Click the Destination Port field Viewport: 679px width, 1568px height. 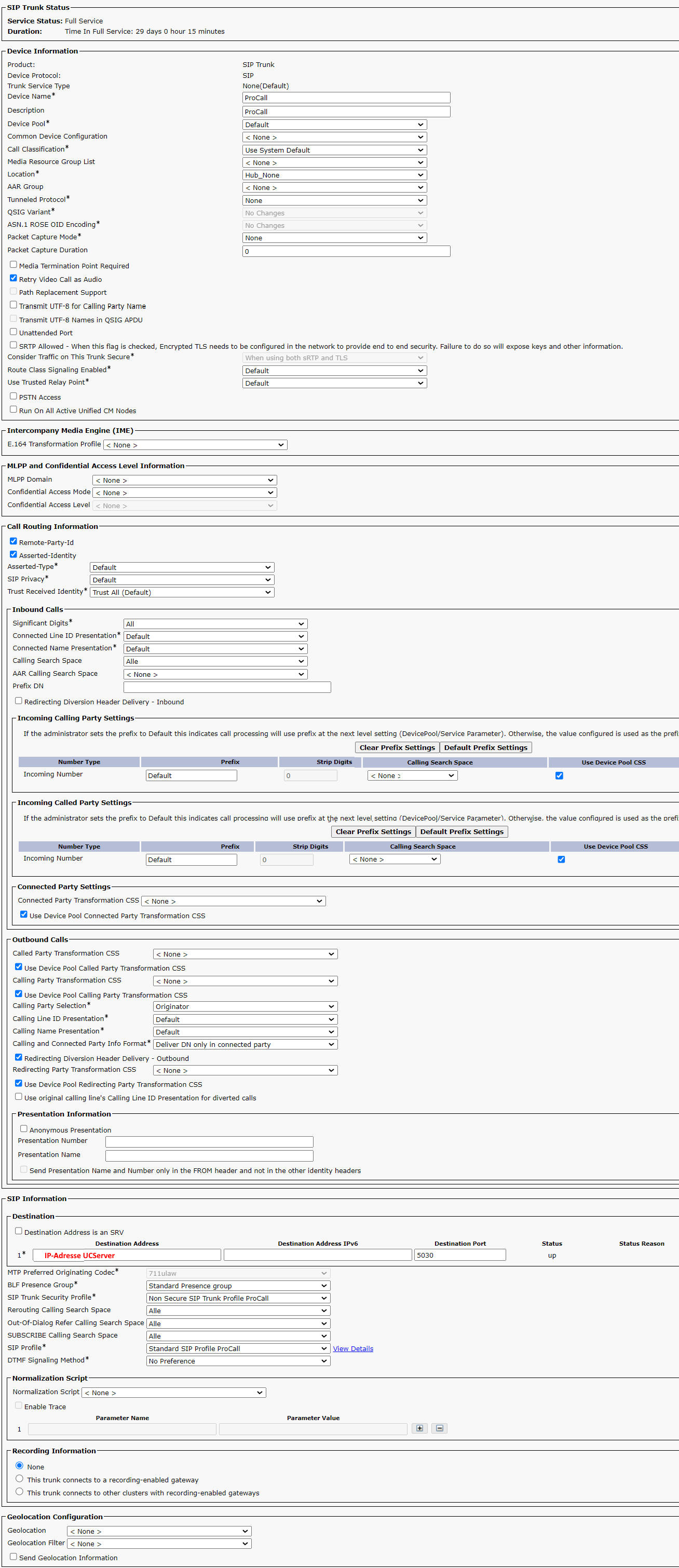[460, 1255]
